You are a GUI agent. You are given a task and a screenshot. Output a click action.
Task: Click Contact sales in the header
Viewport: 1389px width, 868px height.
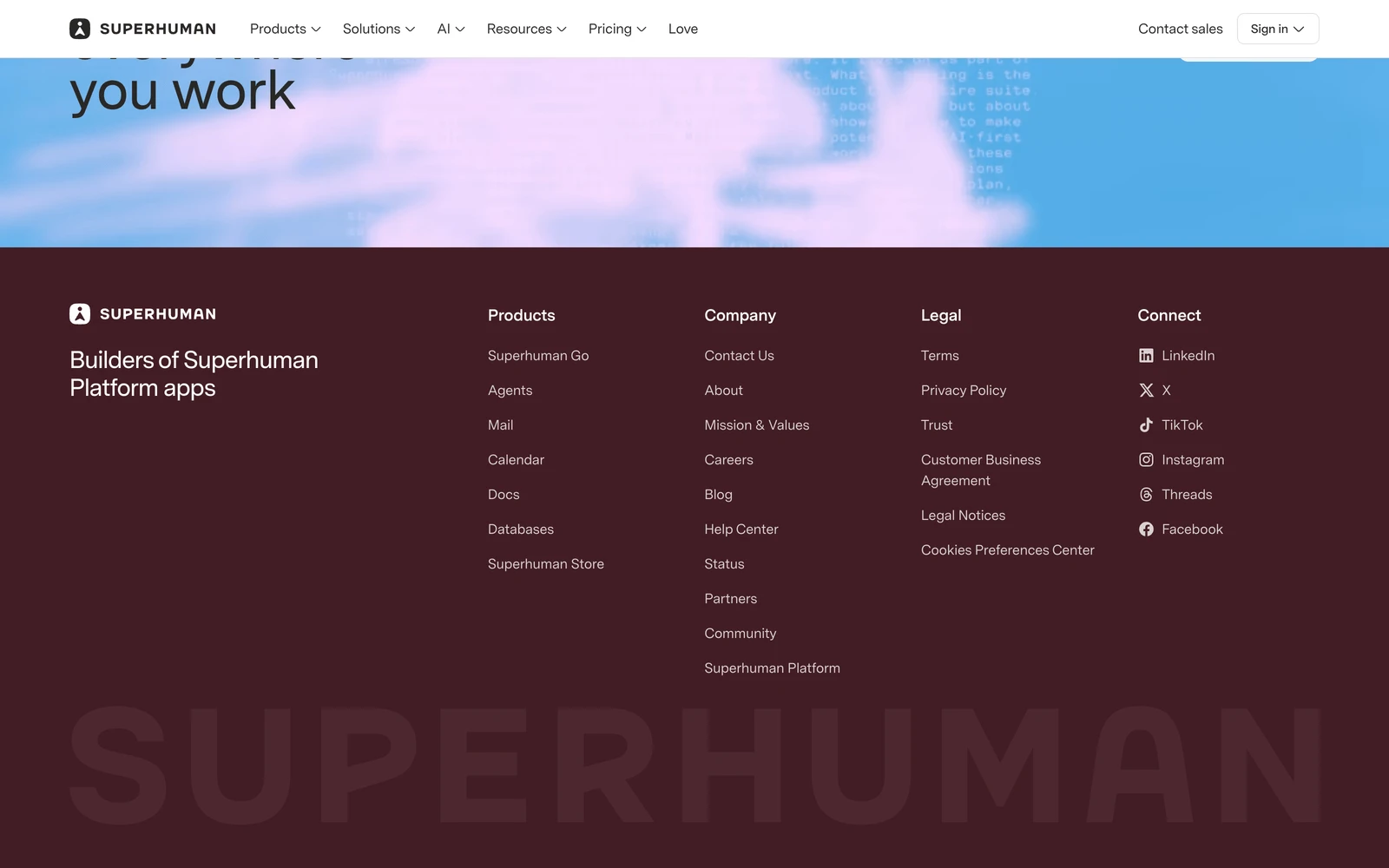tap(1180, 29)
